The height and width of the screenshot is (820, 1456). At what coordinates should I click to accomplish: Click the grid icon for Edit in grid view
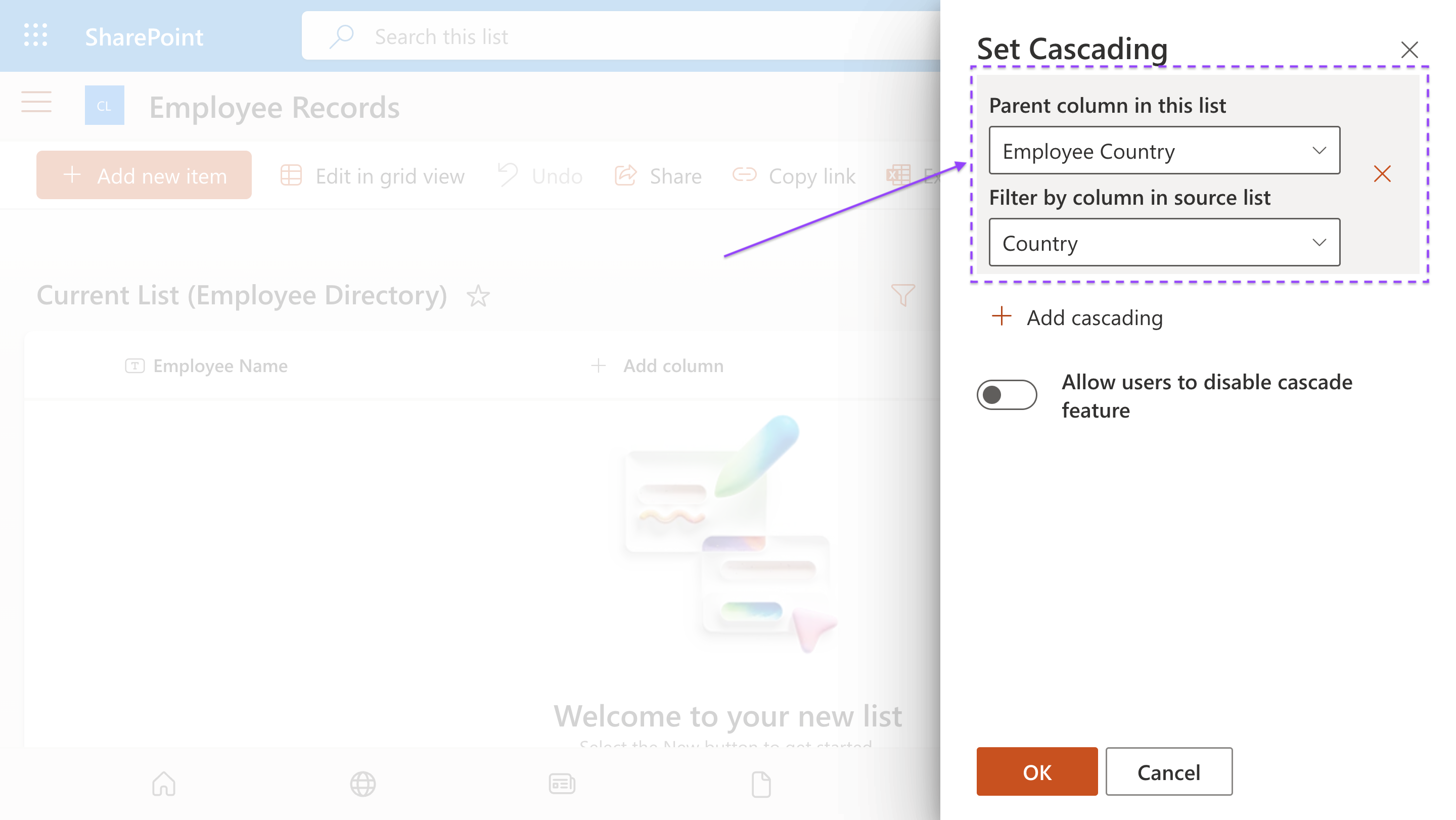(291, 176)
